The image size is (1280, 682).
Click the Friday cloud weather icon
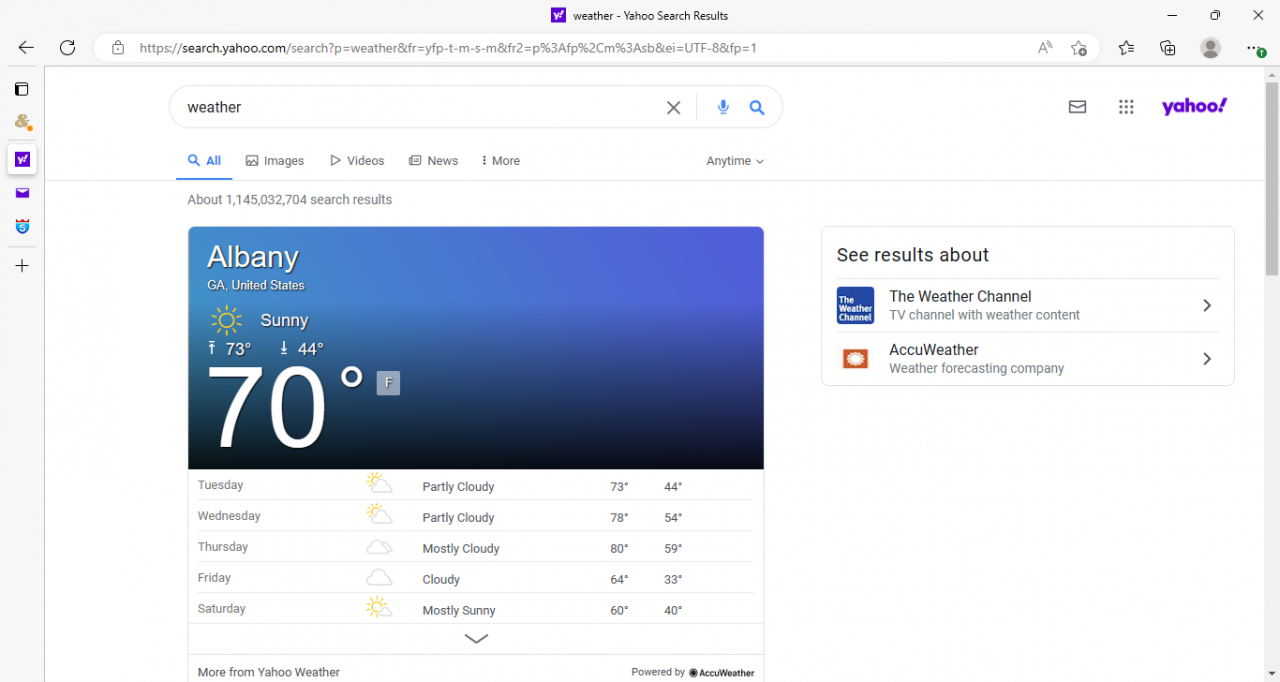[x=379, y=578]
